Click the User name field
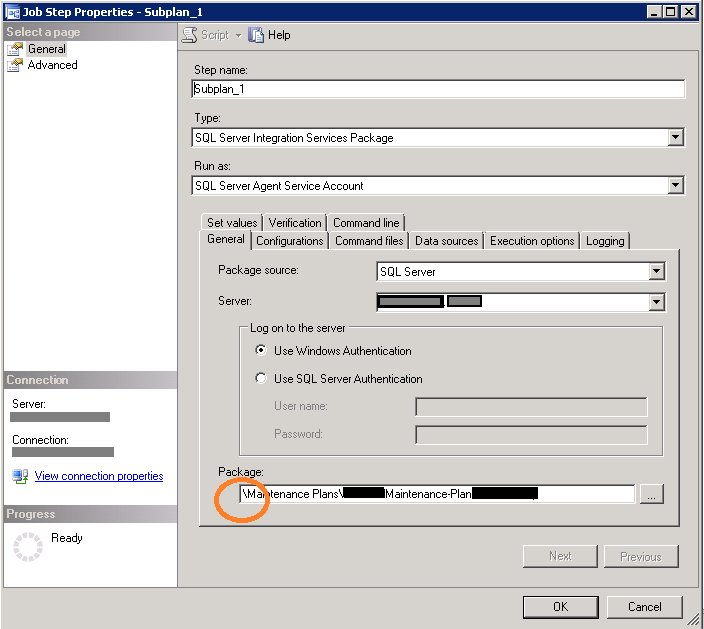This screenshot has width=704, height=629. click(531, 407)
